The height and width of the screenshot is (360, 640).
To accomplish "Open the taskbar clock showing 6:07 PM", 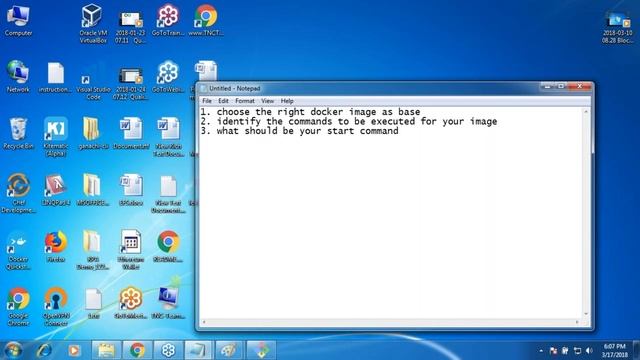I will (614, 351).
